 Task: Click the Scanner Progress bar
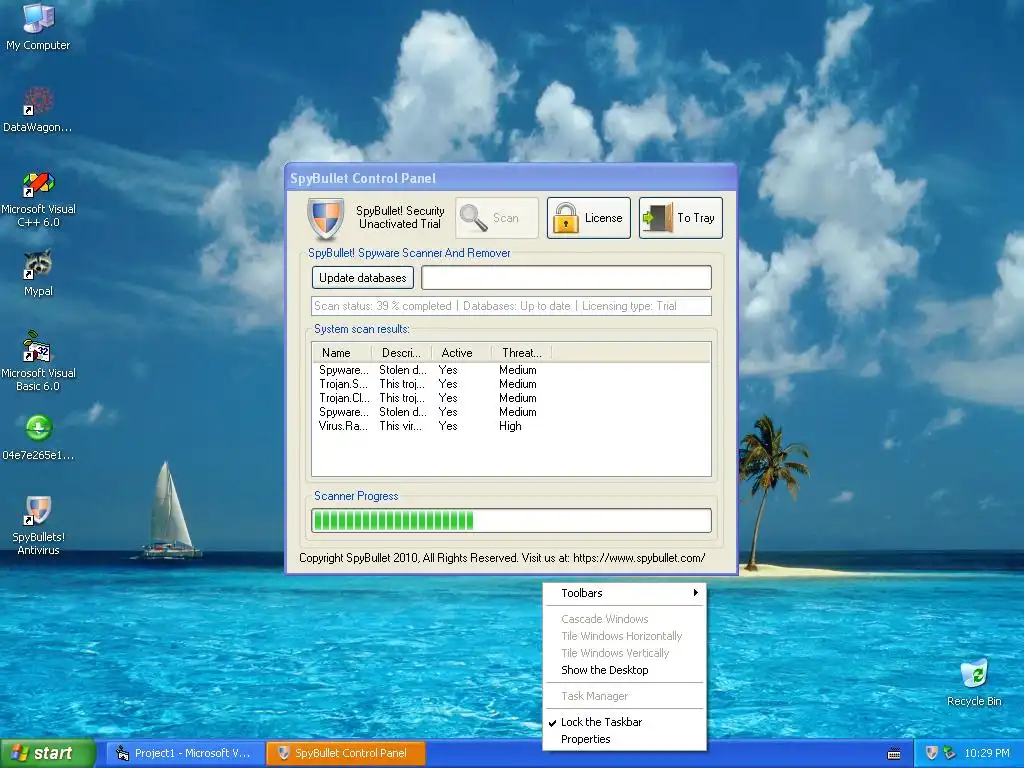tap(511, 520)
